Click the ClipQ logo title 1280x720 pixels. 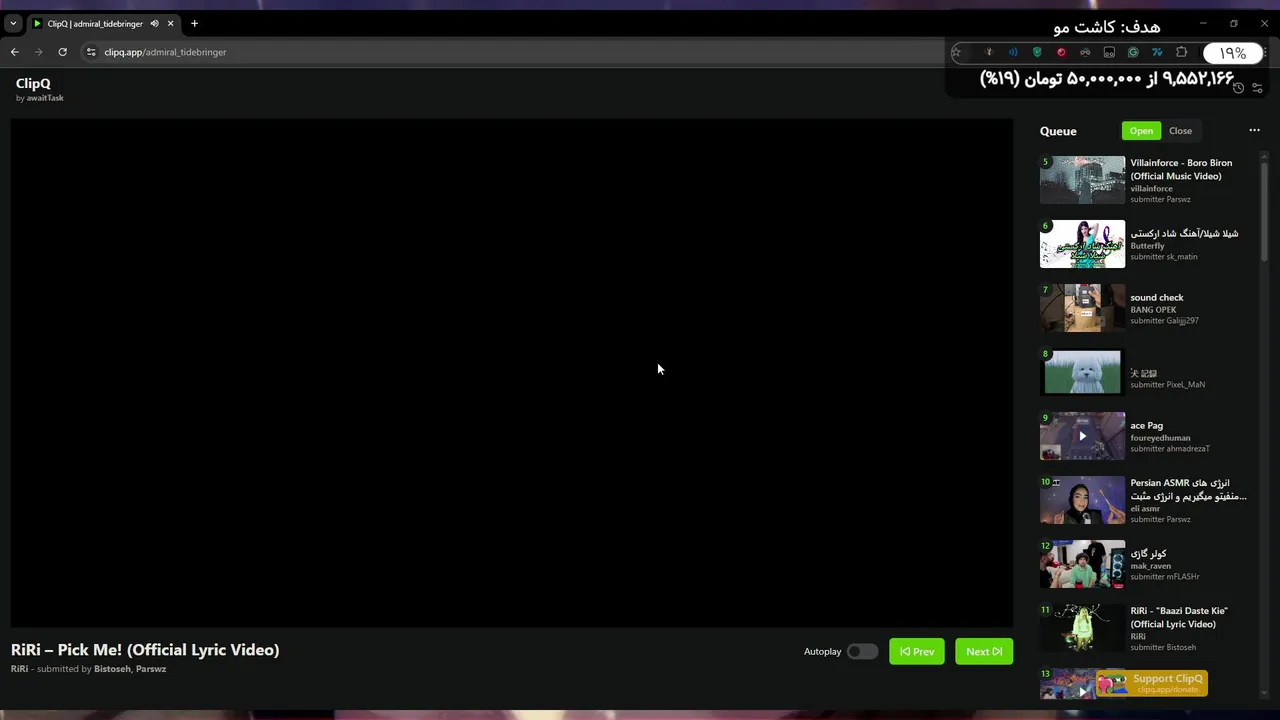coord(33,84)
